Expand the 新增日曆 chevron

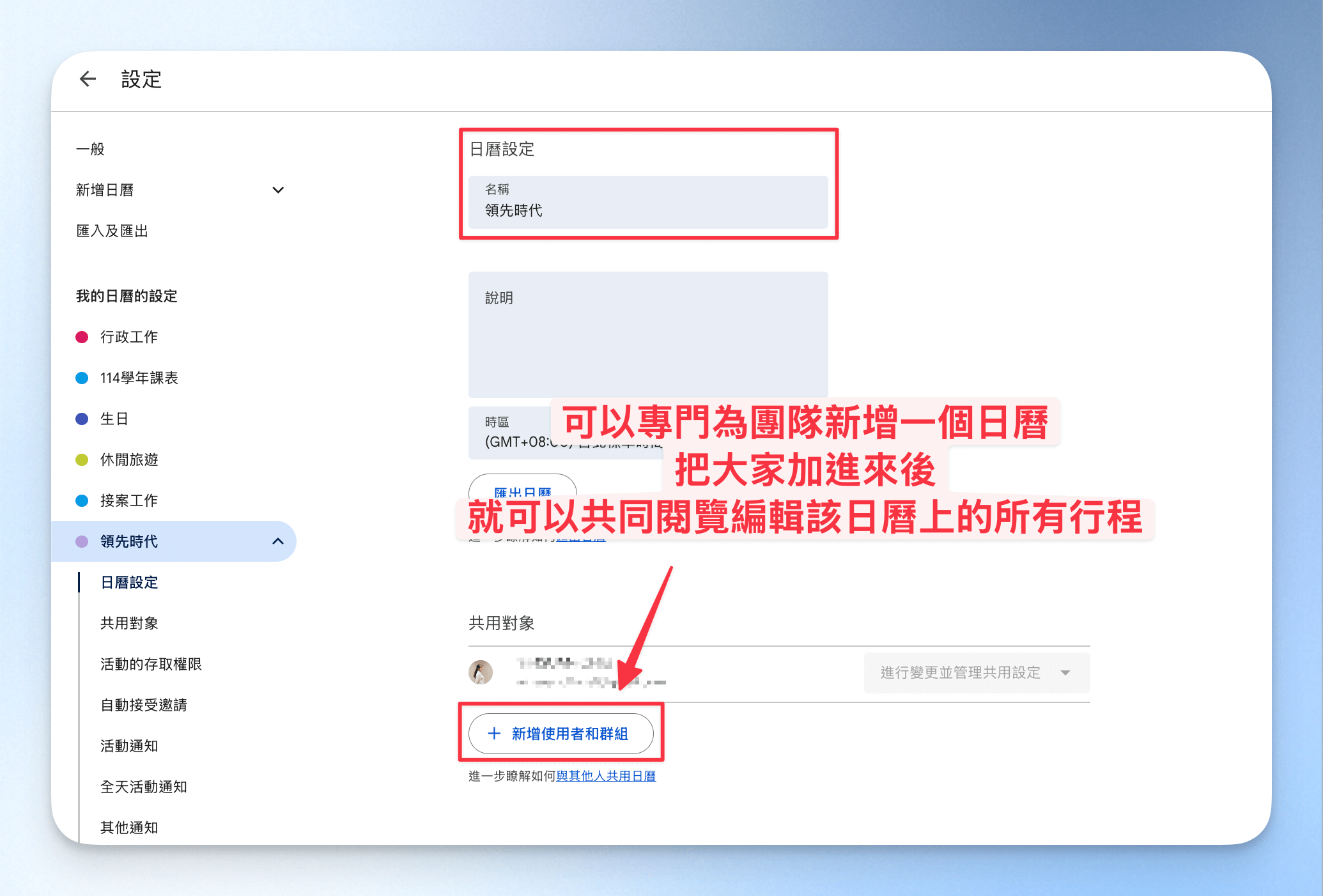pos(278,190)
